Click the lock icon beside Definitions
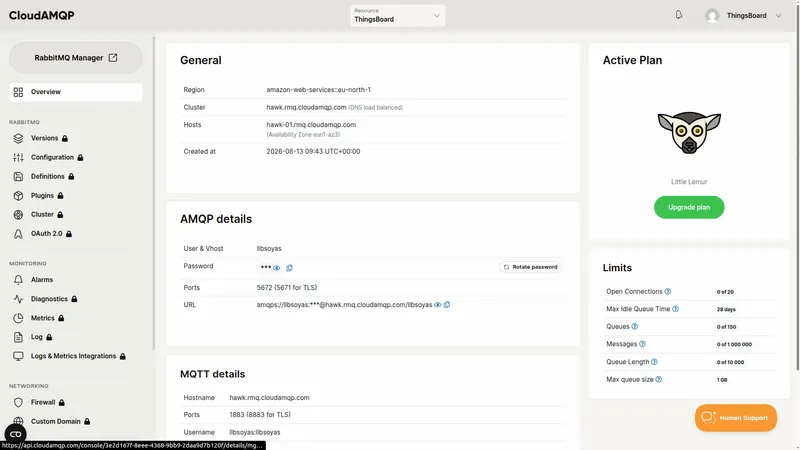Image resolution: width=800 pixels, height=450 pixels. [x=71, y=177]
